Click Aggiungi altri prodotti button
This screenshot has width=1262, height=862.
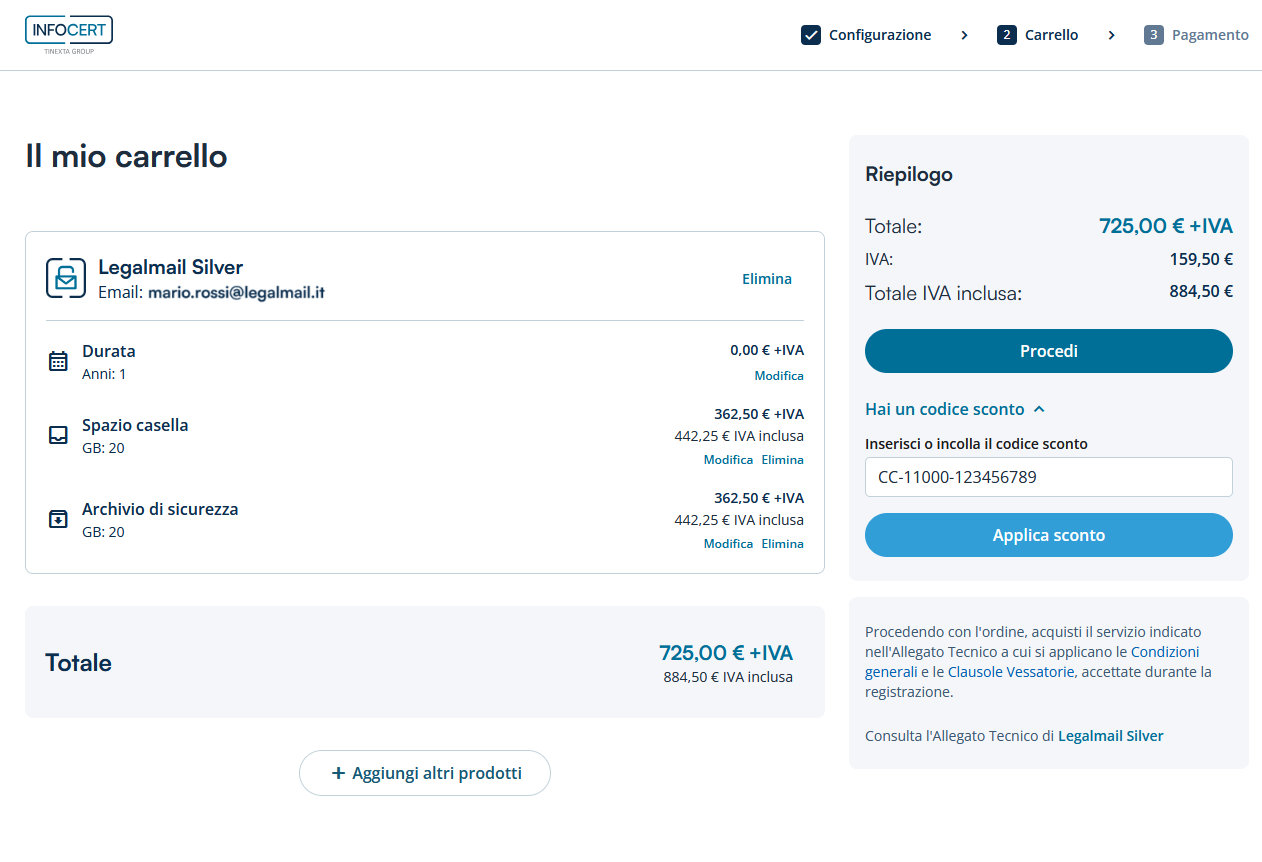click(425, 773)
